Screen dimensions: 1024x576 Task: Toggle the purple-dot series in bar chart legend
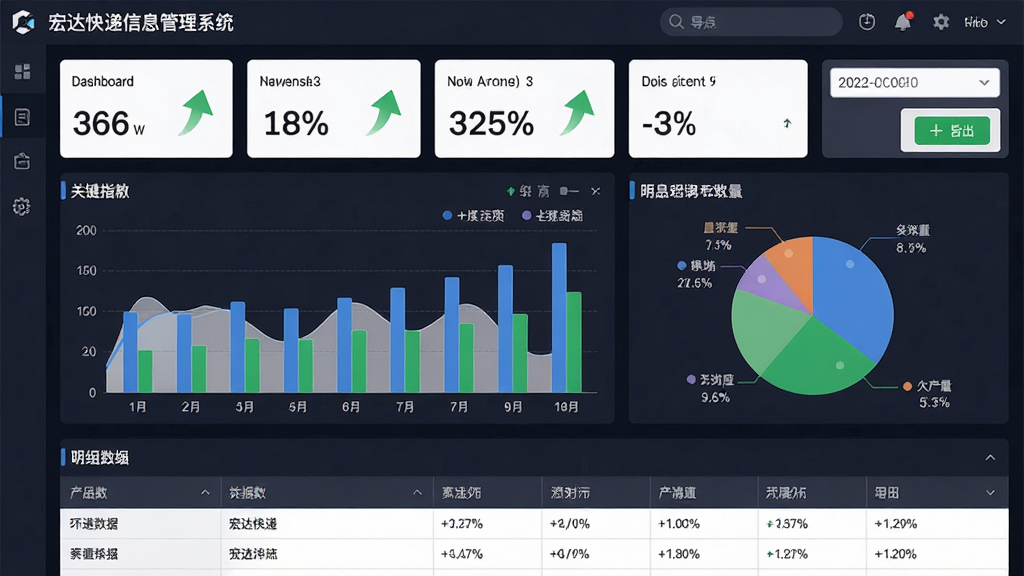(x=552, y=216)
